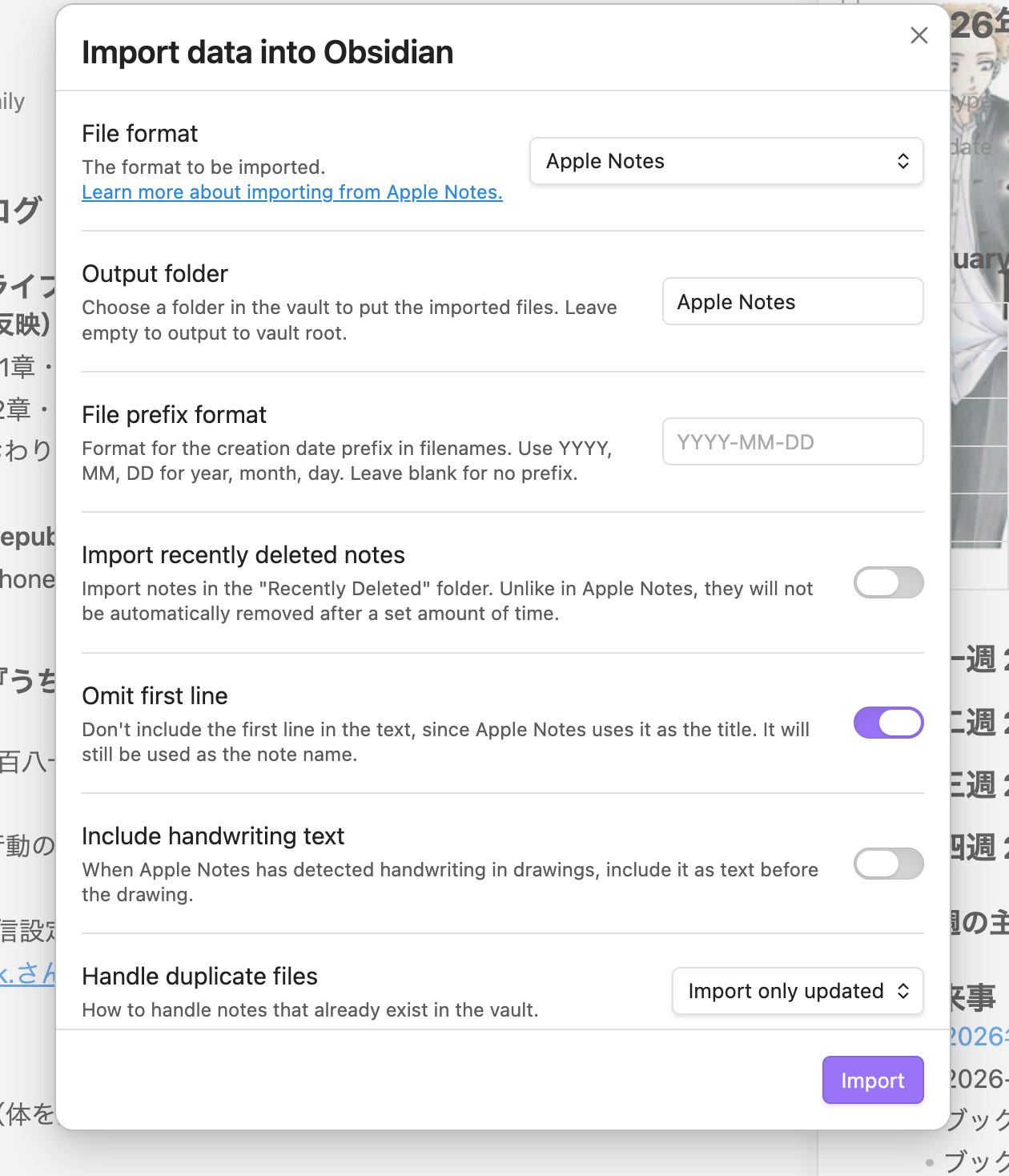Viewport: 1009px width, 1176px height.
Task: Click the "Output folder" setting label
Action: click(155, 274)
